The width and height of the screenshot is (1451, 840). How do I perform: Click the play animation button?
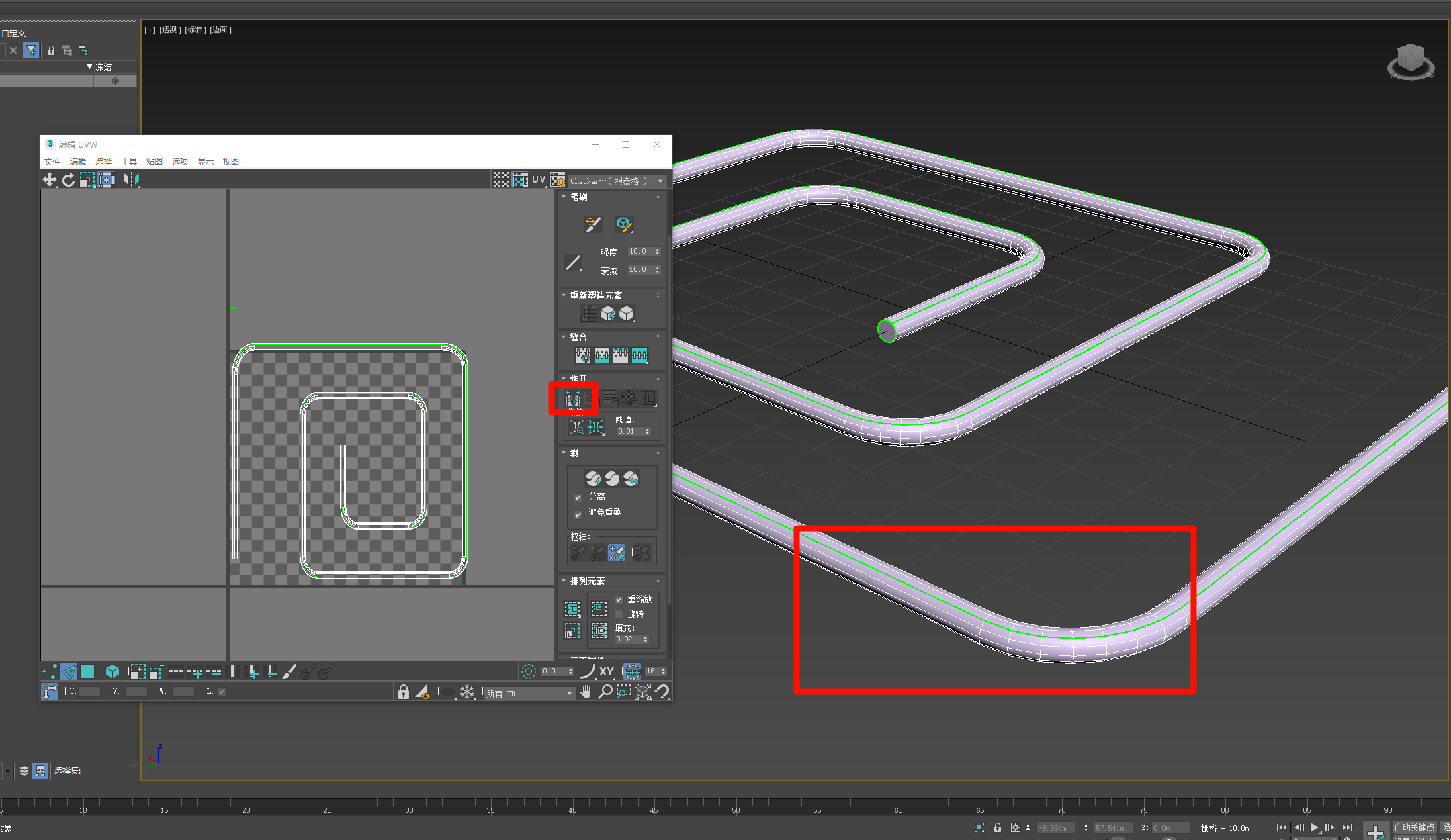click(1314, 827)
